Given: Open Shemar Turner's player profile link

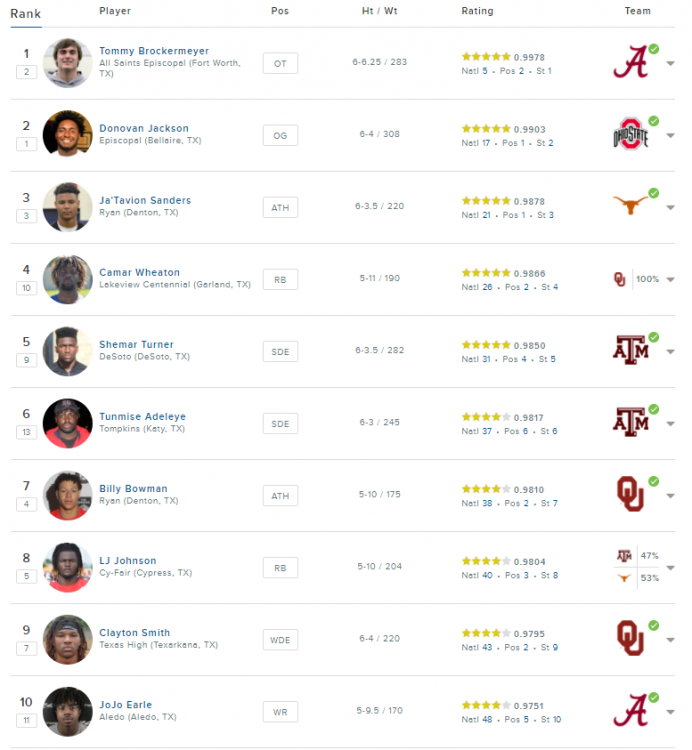Looking at the screenshot, I should (136, 344).
